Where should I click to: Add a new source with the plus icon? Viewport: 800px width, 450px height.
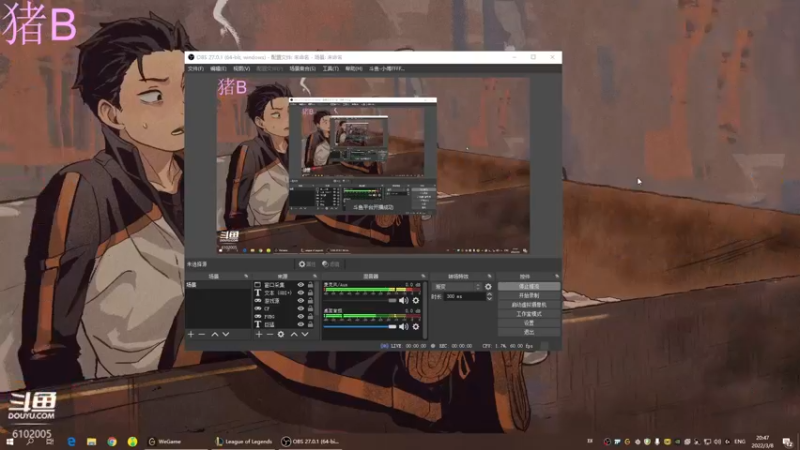[259, 334]
